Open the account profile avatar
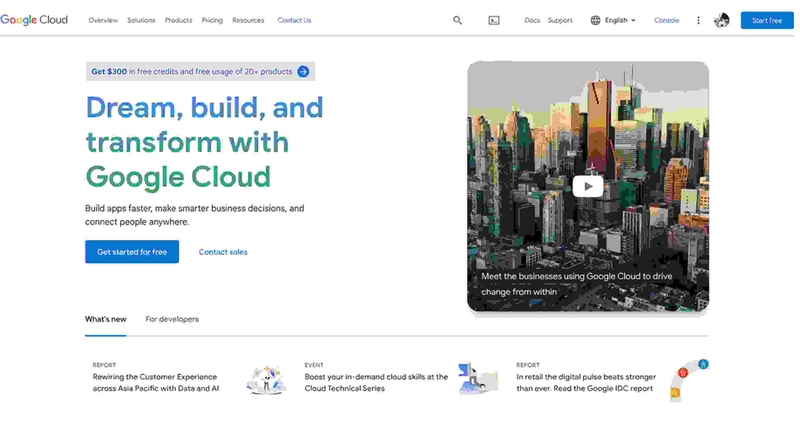Image resolution: width=800 pixels, height=422 pixels. click(x=721, y=20)
